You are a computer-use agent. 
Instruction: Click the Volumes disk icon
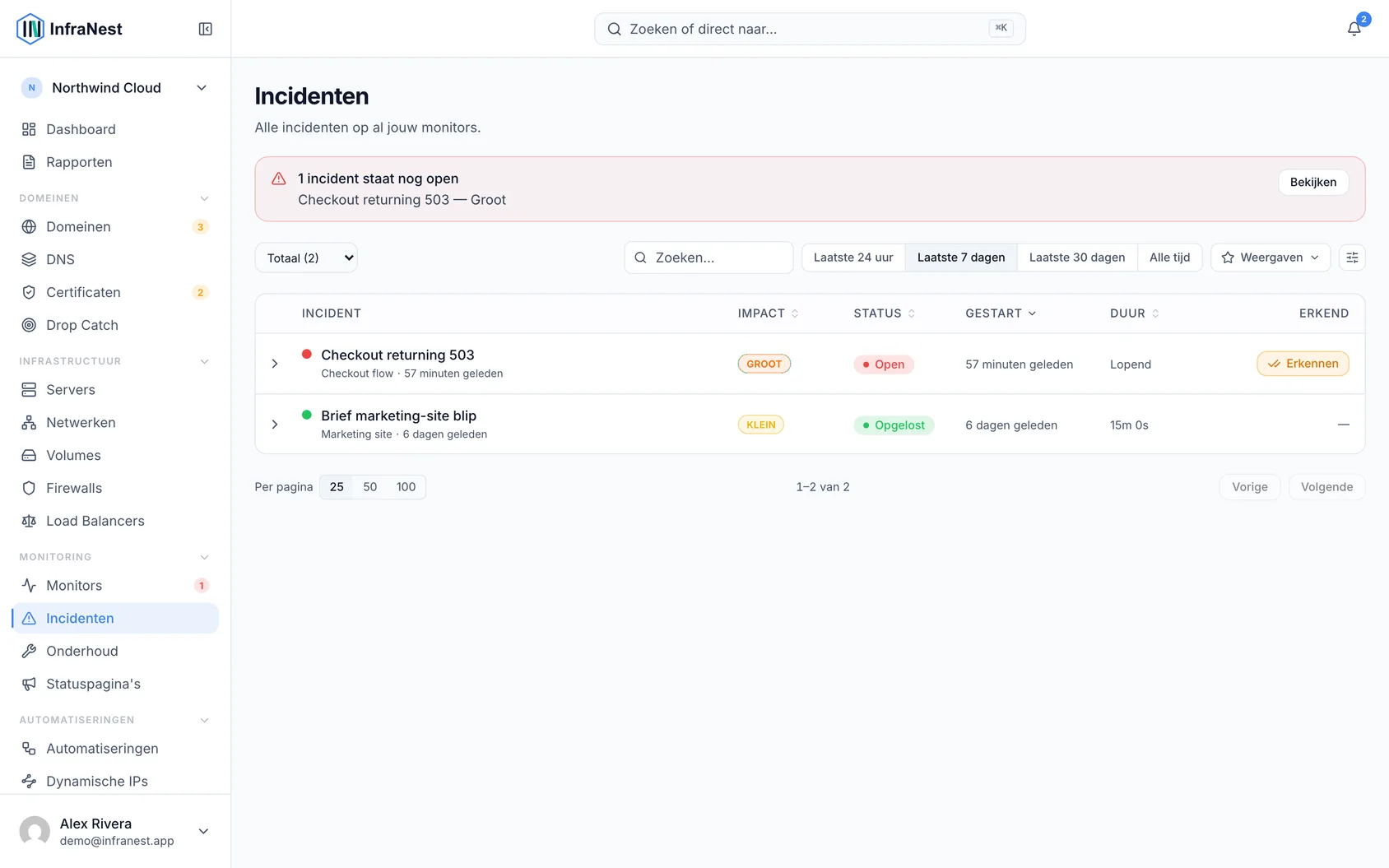coord(29,455)
